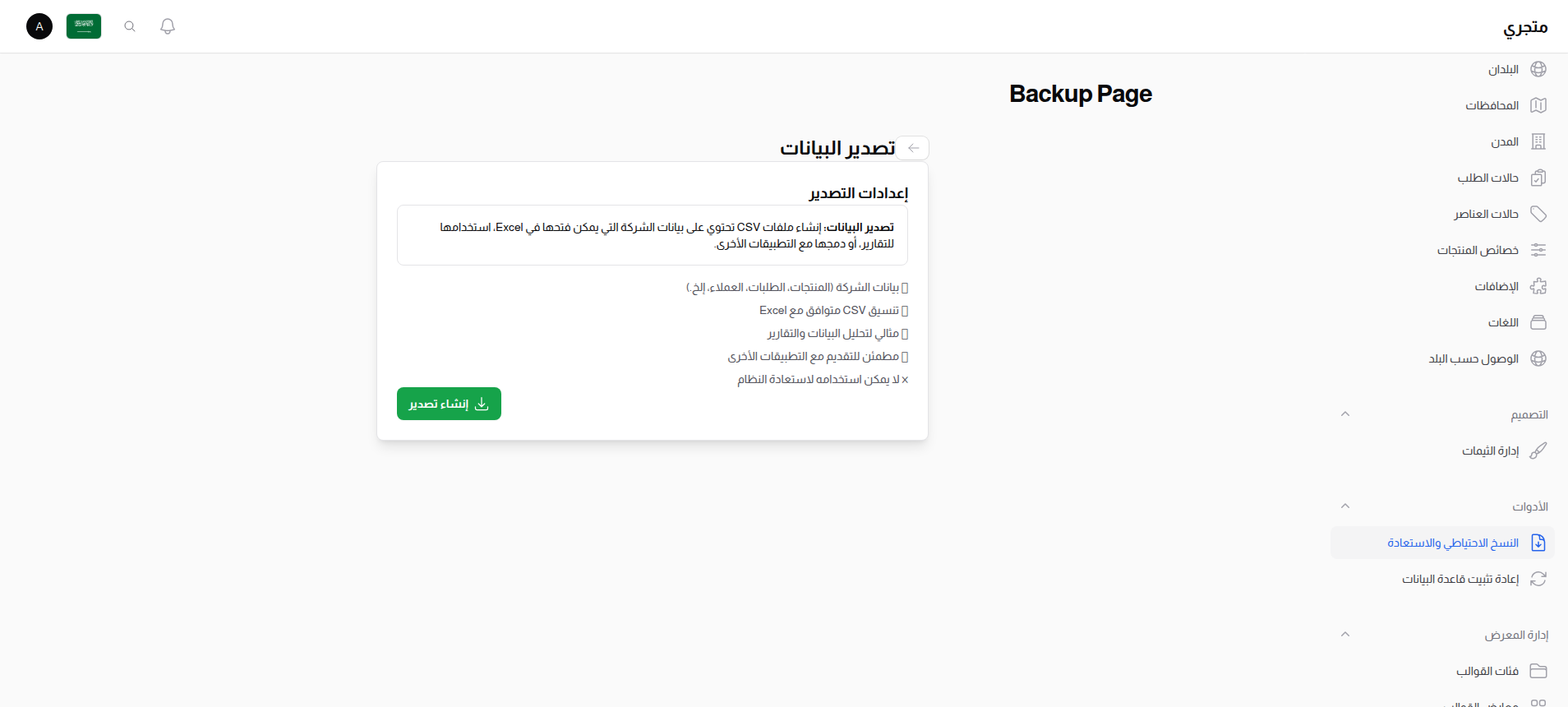Open the notification bell
This screenshot has width=1568, height=707.
[x=168, y=26]
